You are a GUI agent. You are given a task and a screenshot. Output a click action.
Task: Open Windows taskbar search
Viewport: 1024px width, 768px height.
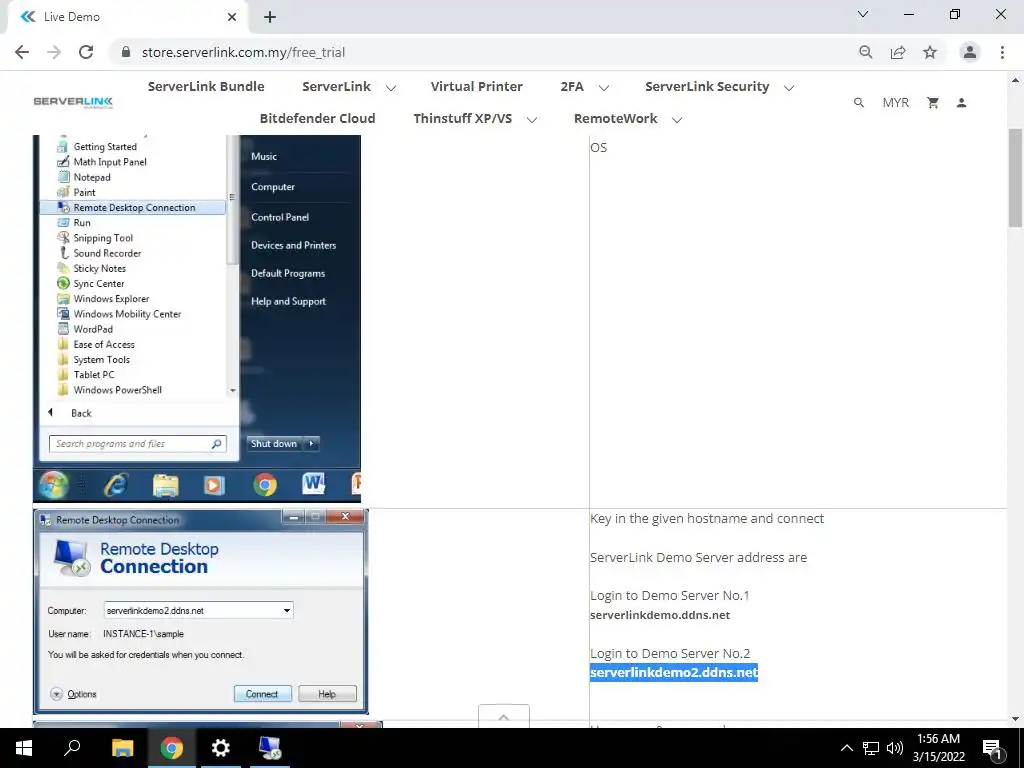[72, 748]
